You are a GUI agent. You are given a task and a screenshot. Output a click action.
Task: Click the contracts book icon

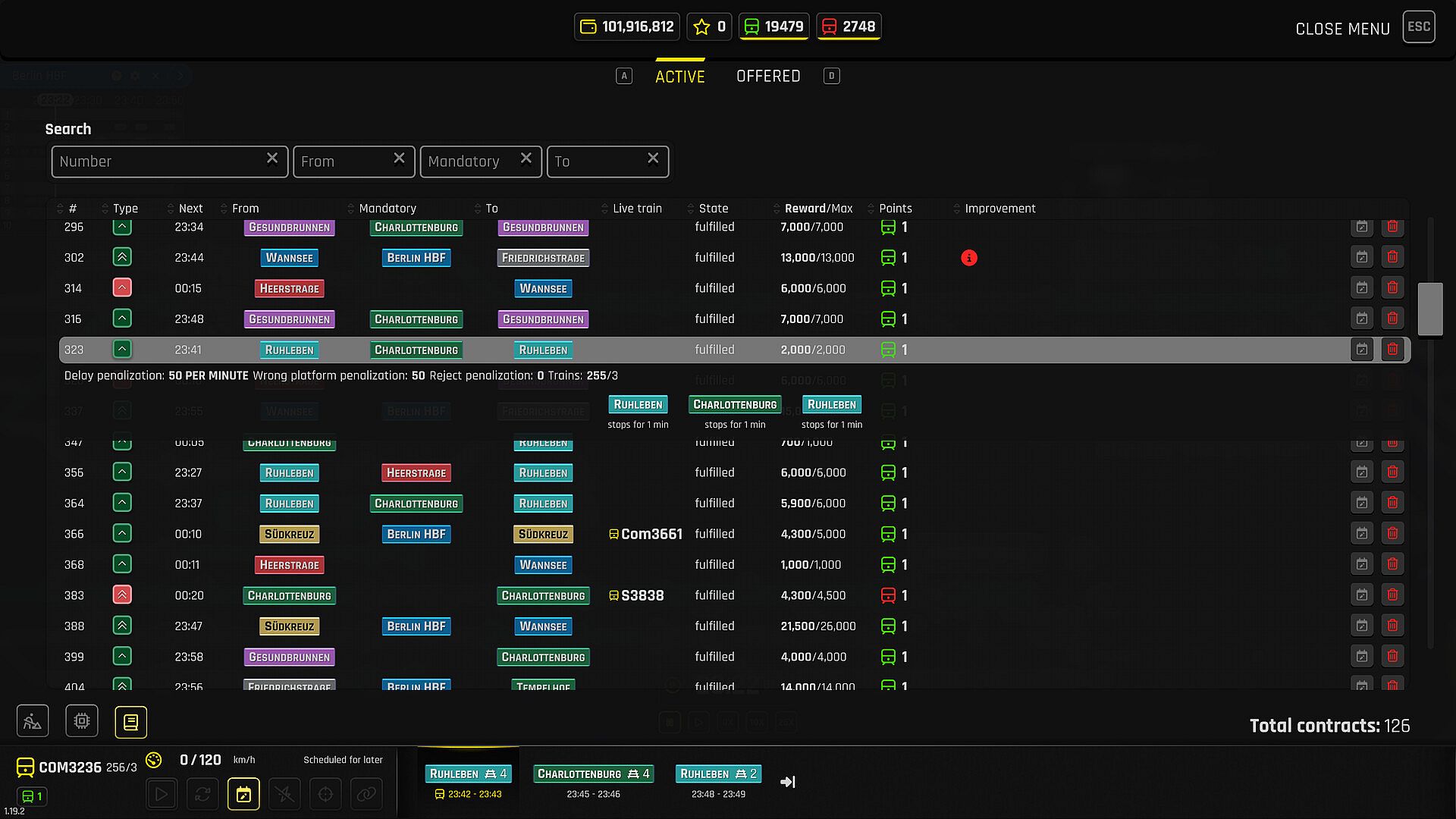pos(130,722)
